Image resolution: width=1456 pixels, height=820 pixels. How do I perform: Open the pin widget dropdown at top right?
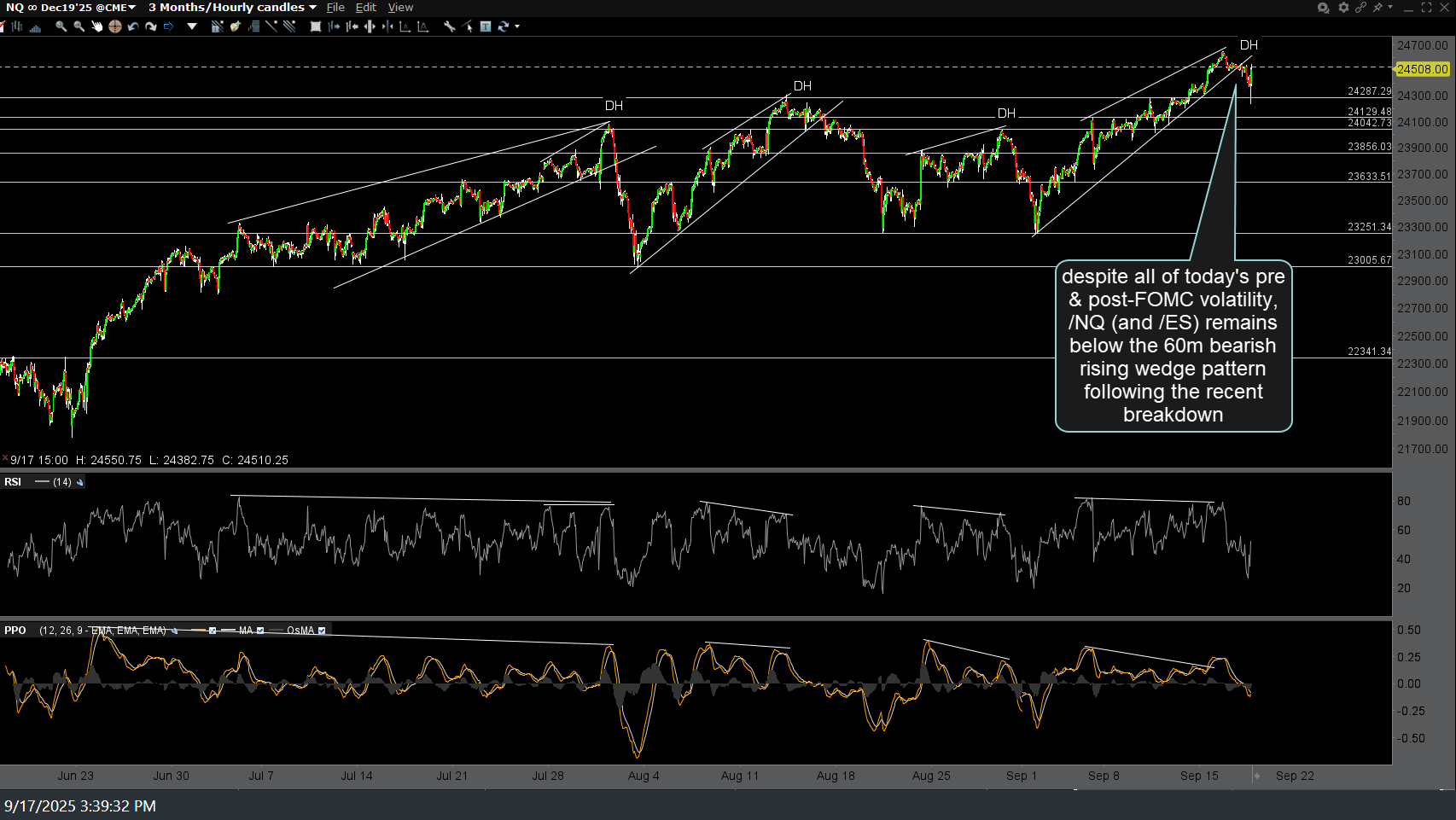point(1390,7)
